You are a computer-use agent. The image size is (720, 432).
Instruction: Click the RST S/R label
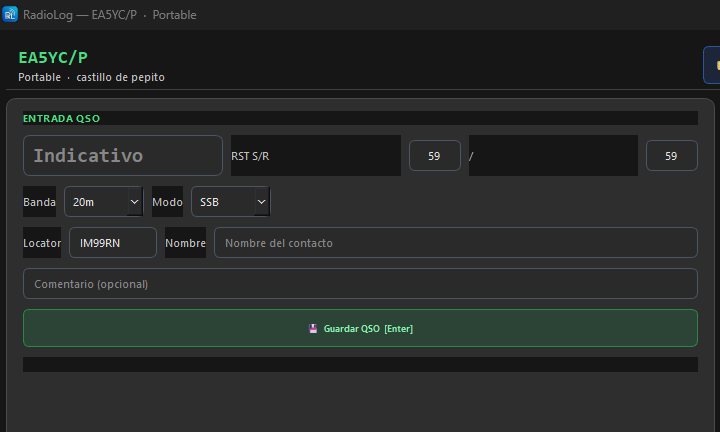[x=250, y=156]
